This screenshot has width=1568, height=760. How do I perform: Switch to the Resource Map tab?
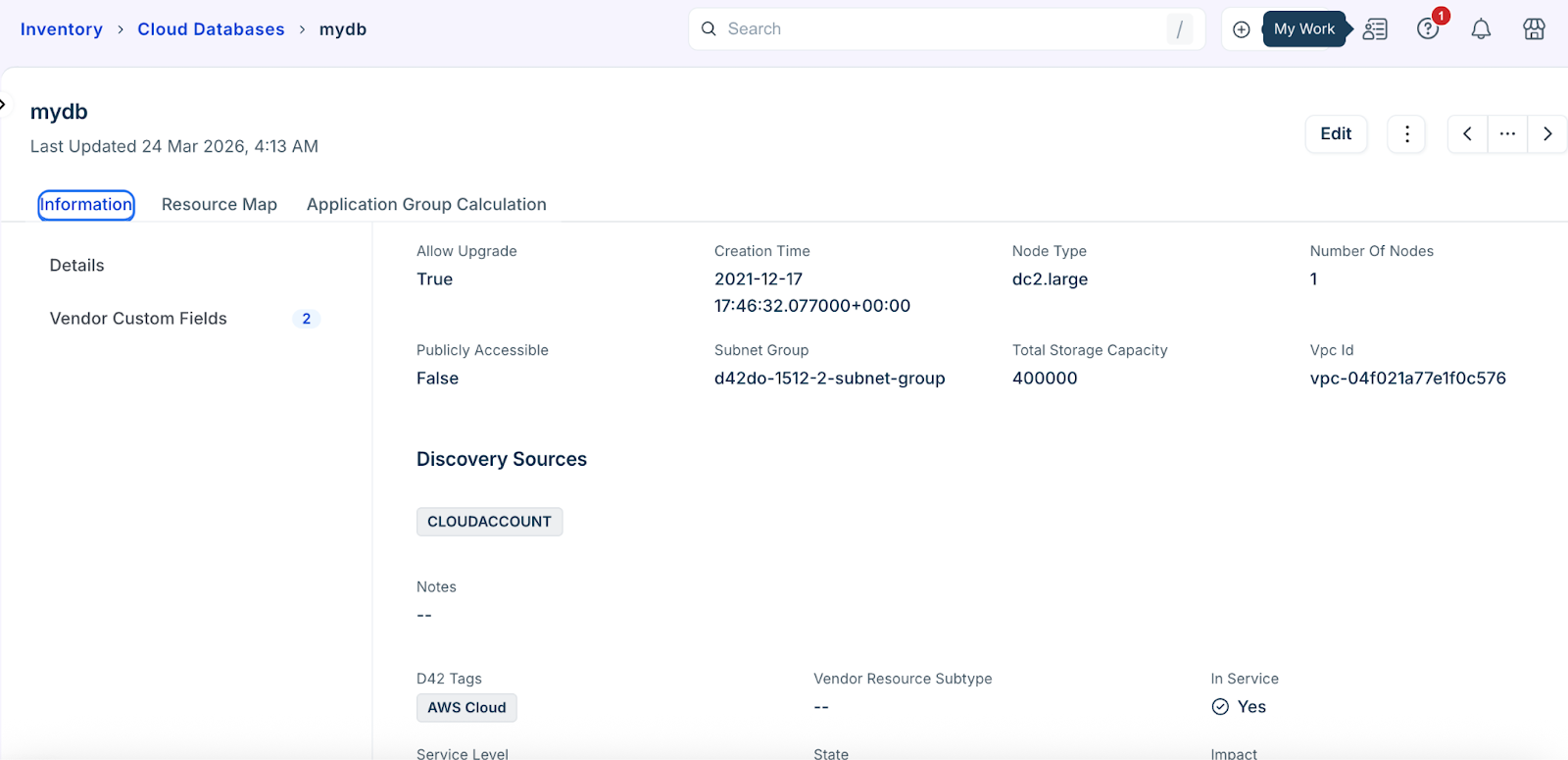pyautogui.click(x=220, y=204)
